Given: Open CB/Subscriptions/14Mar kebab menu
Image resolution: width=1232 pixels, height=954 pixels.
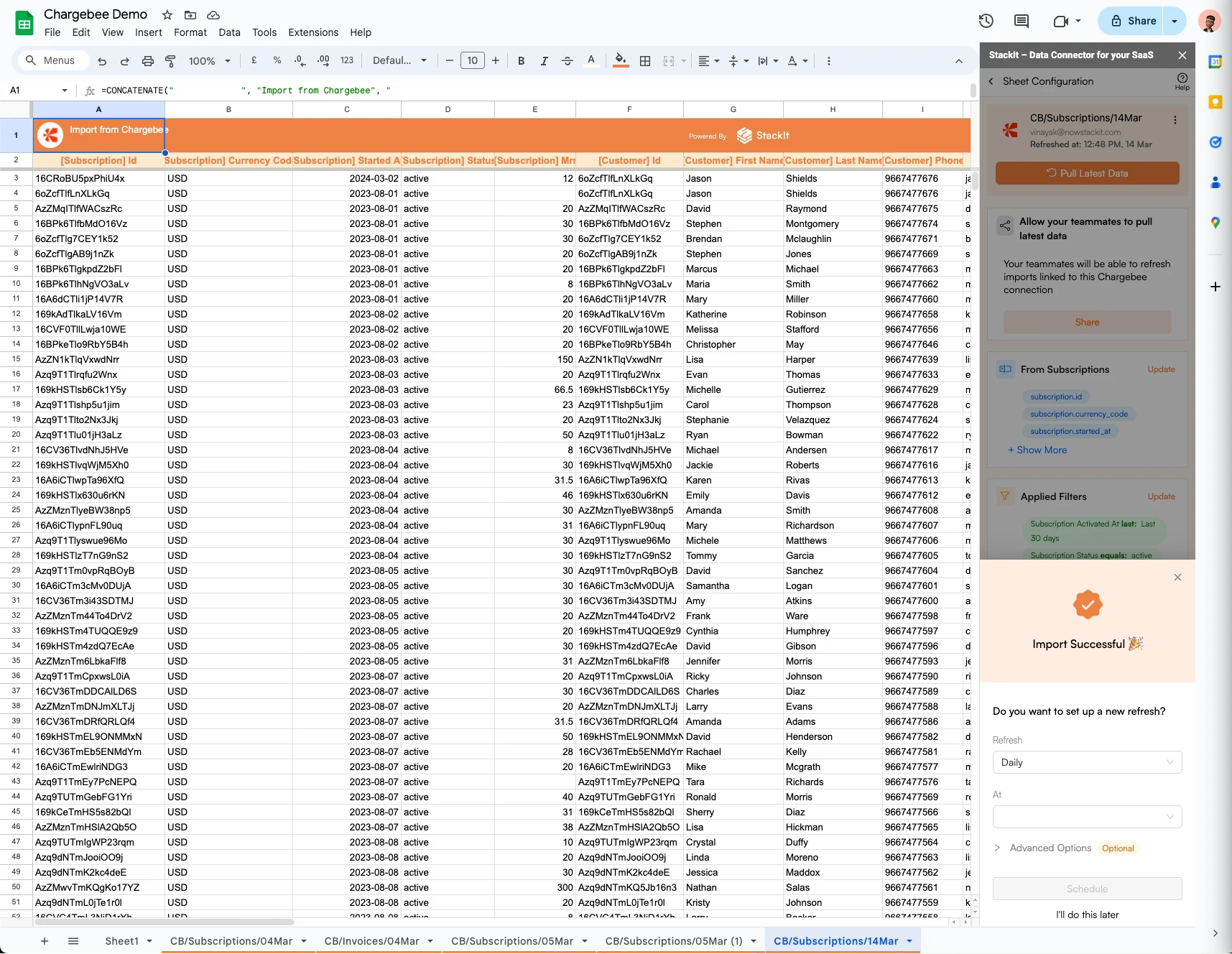Looking at the screenshot, I should tap(1175, 120).
